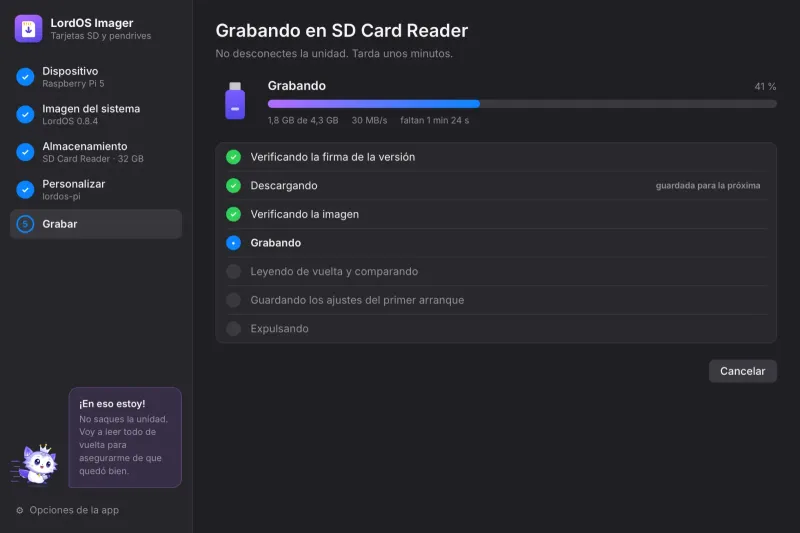The height and width of the screenshot is (533, 800).
Task: Cancel the write with Cancelar button
Action: pyautogui.click(x=742, y=371)
